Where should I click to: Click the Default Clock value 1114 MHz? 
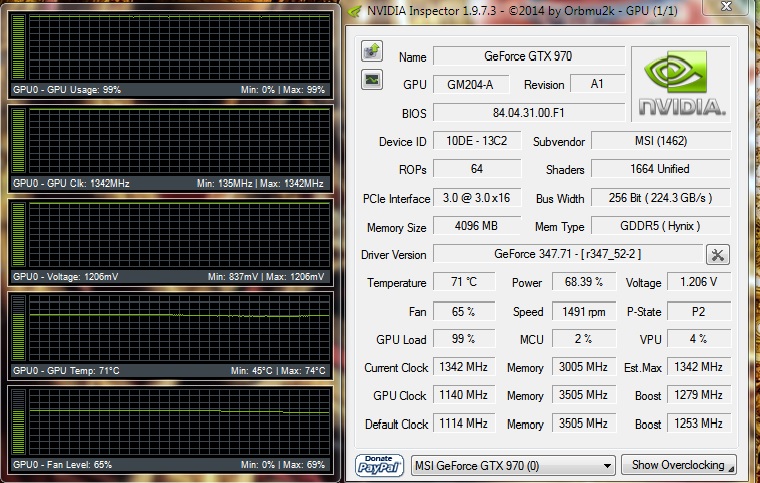click(464, 423)
